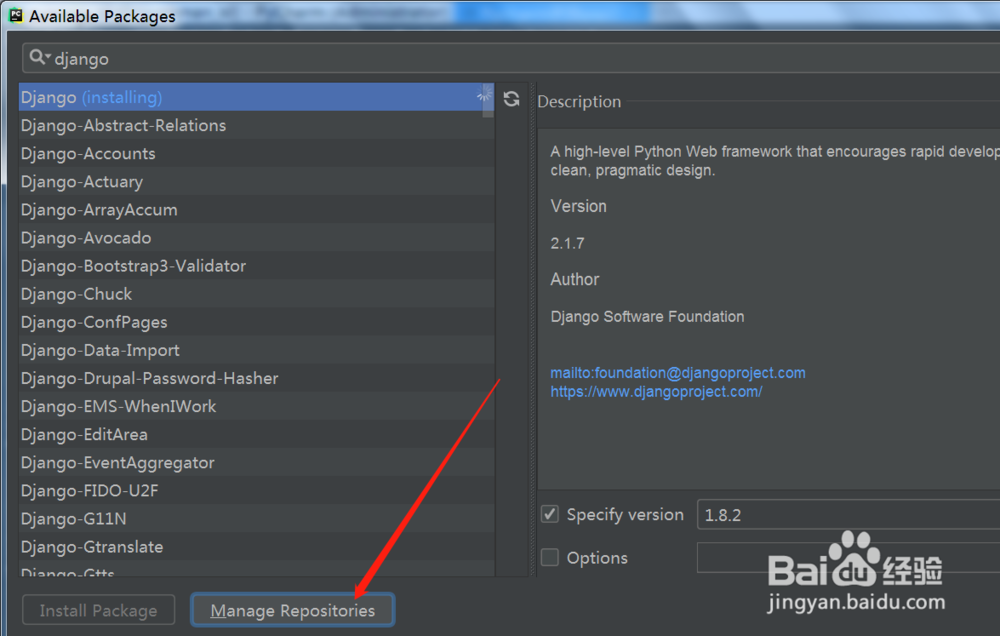Select Django-Drupal-Password-Hasher in the list
This screenshot has width=1000, height=636.
(256, 378)
